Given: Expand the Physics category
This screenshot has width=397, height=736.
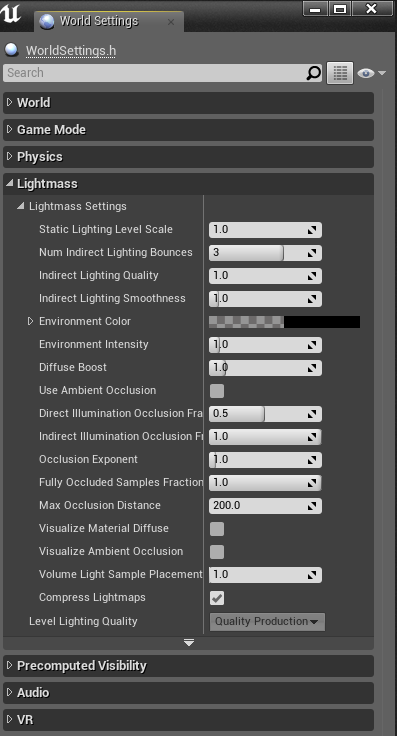Looking at the screenshot, I should pyautogui.click(x=9, y=157).
